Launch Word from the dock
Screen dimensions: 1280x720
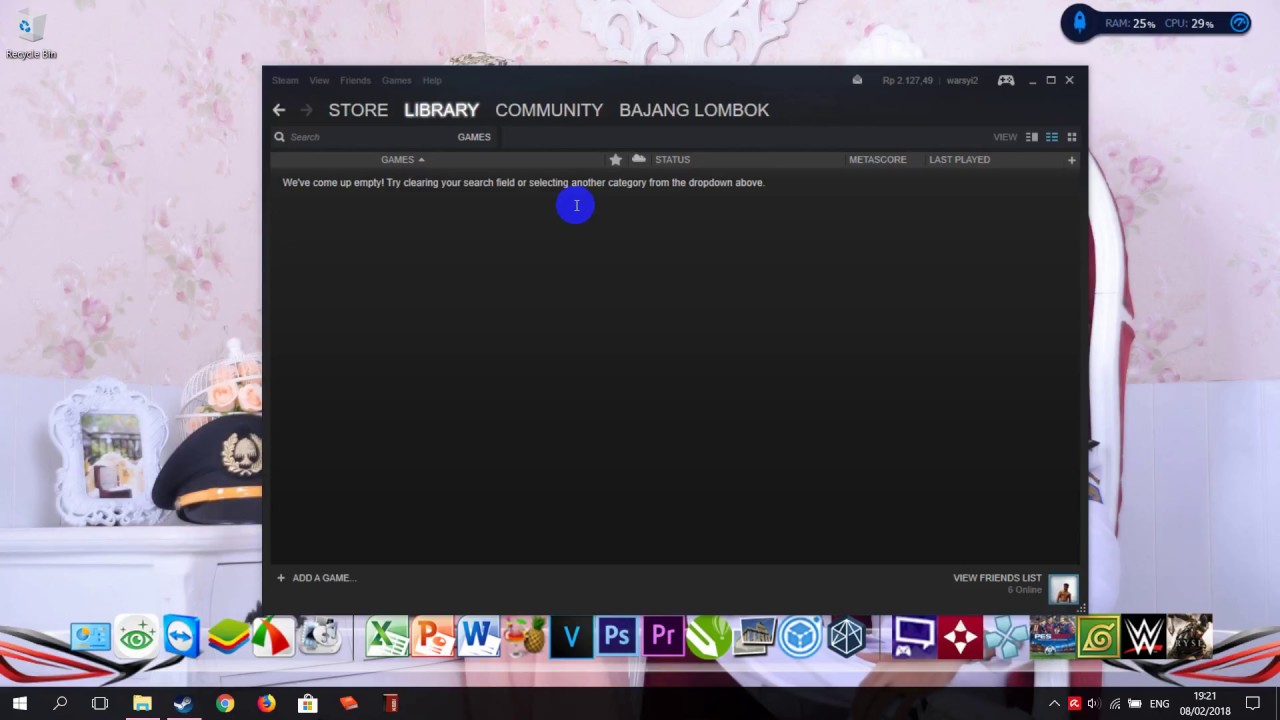pyautogui.click(x=479, y=637)
